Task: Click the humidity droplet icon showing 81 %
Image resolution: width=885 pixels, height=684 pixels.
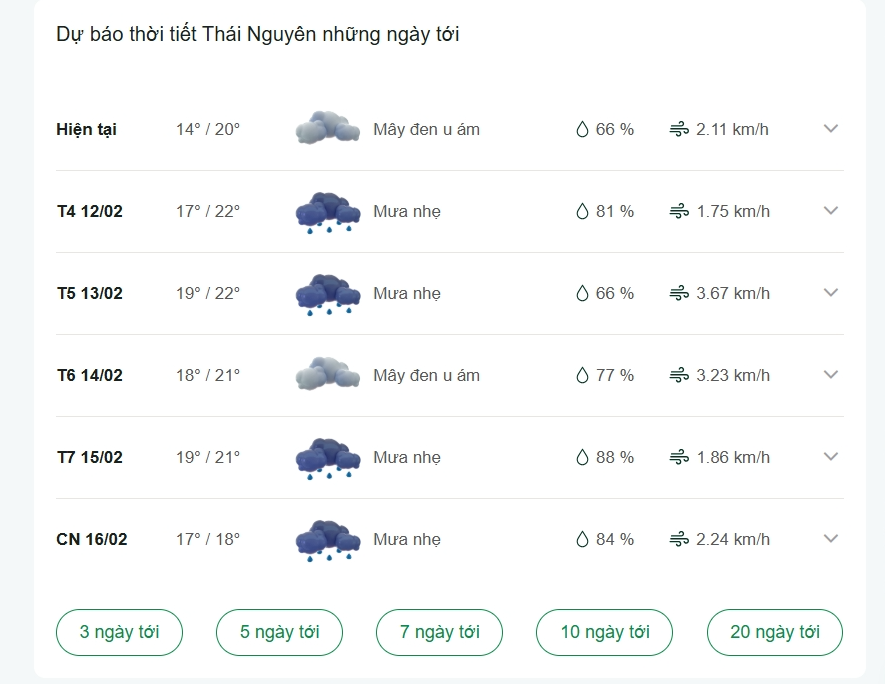Action: pyautogui.click(x=582, y=211)
